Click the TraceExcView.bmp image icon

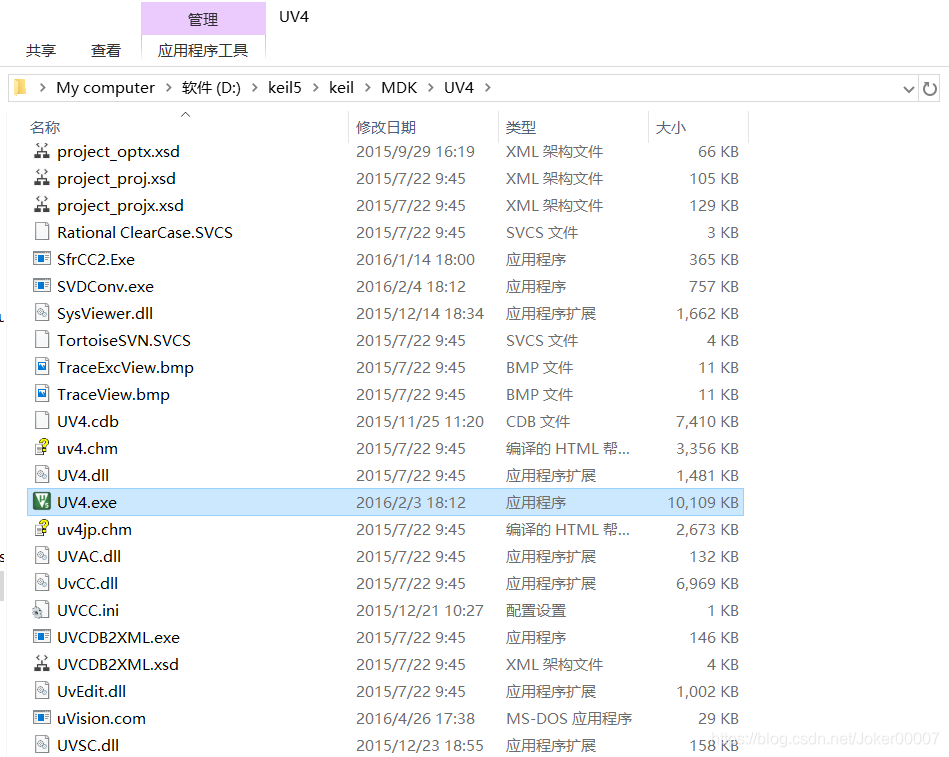point(41,367)
